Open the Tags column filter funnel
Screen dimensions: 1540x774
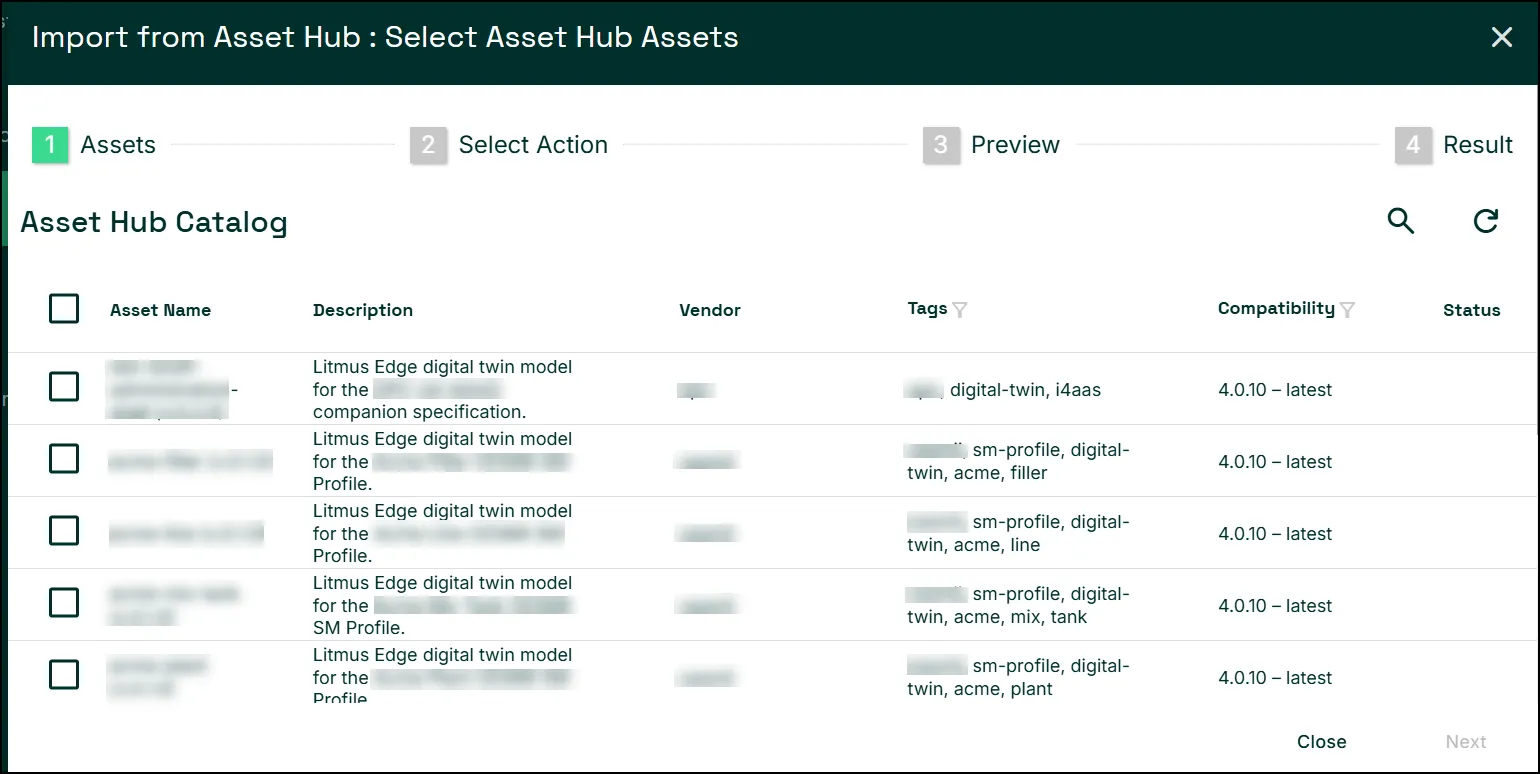pyautogui.click(x=960, y=310)
